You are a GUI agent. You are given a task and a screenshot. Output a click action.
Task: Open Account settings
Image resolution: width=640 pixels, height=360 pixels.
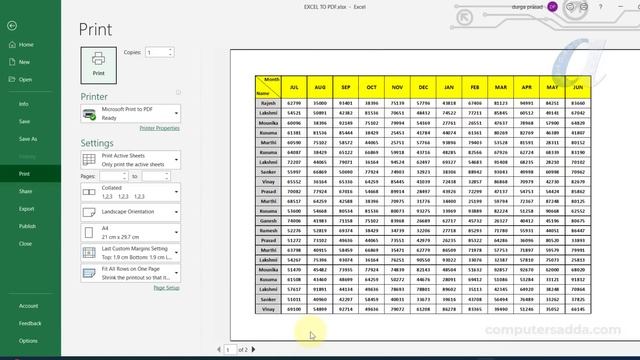click(29, 306)
